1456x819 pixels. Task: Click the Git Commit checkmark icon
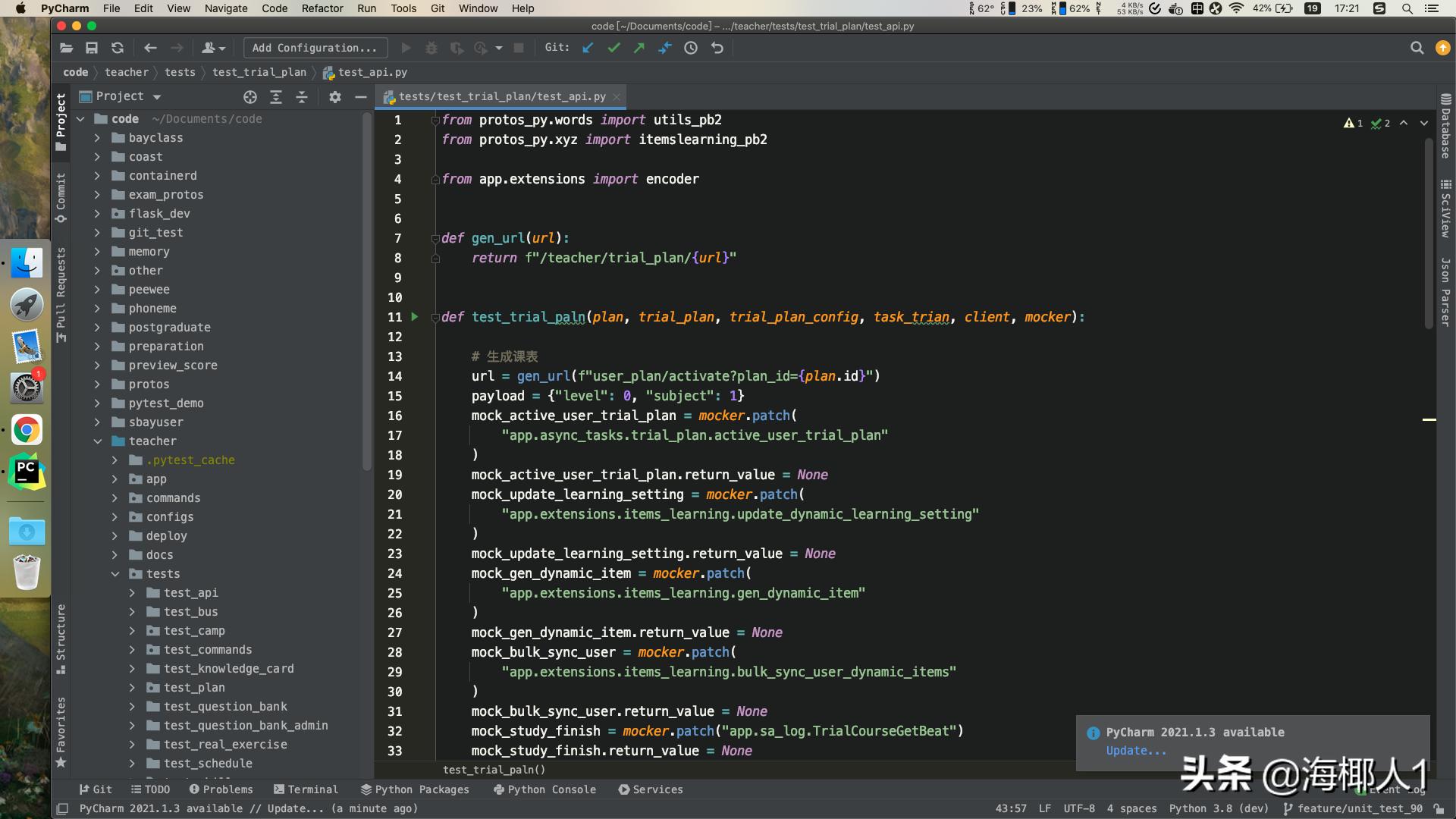tap(613, 48)
